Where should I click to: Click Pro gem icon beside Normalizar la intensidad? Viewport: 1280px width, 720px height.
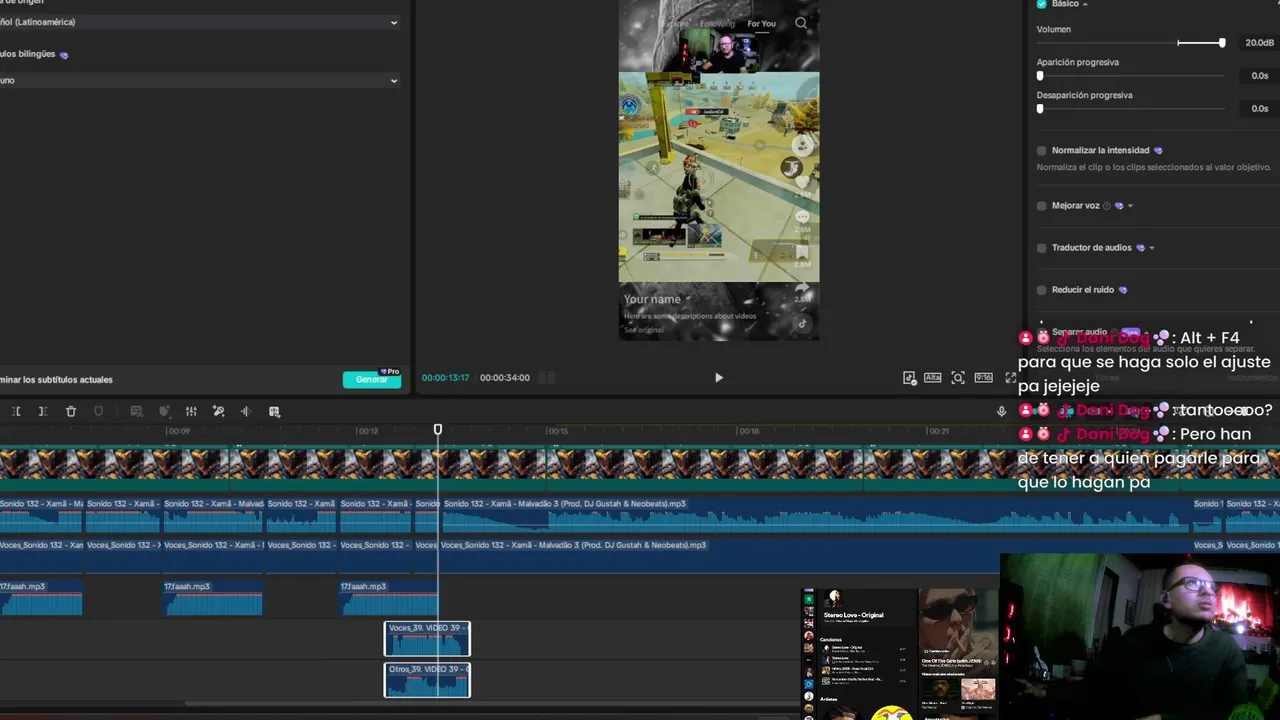(x=1158, y=151)
